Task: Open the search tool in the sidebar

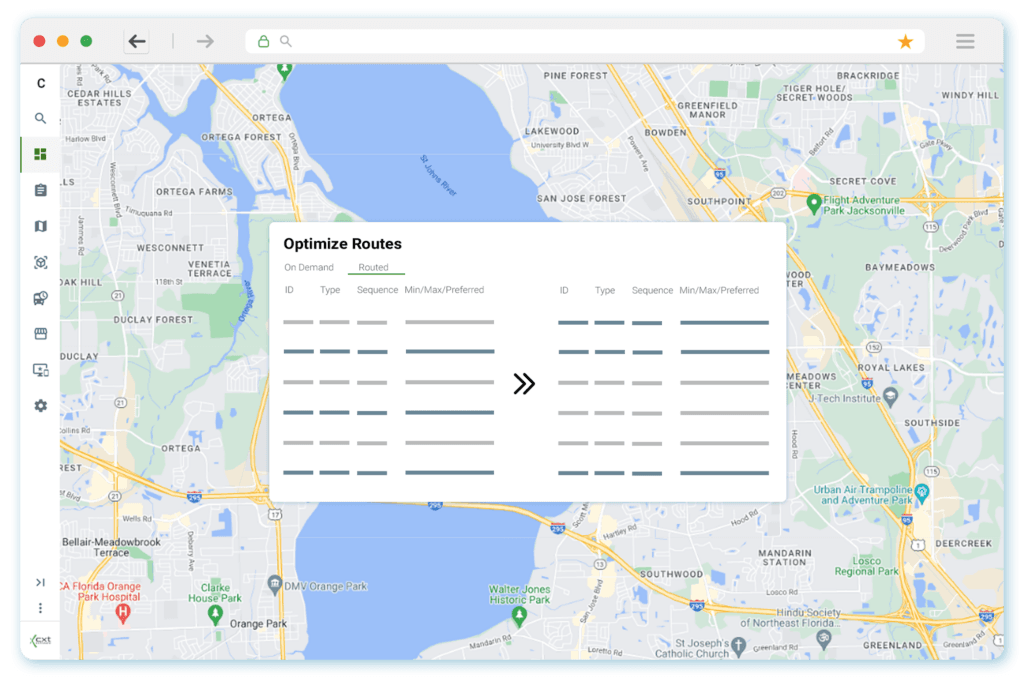Action: click(40, 118)
